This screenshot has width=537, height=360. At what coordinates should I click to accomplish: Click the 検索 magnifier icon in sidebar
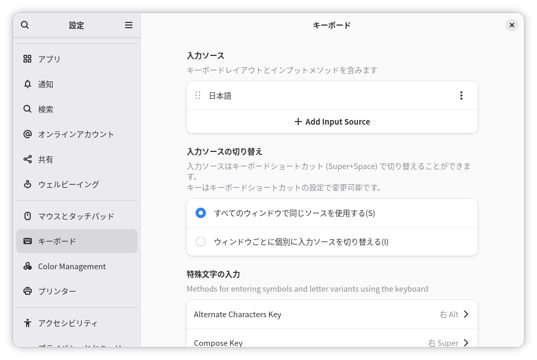coord(27,109)
